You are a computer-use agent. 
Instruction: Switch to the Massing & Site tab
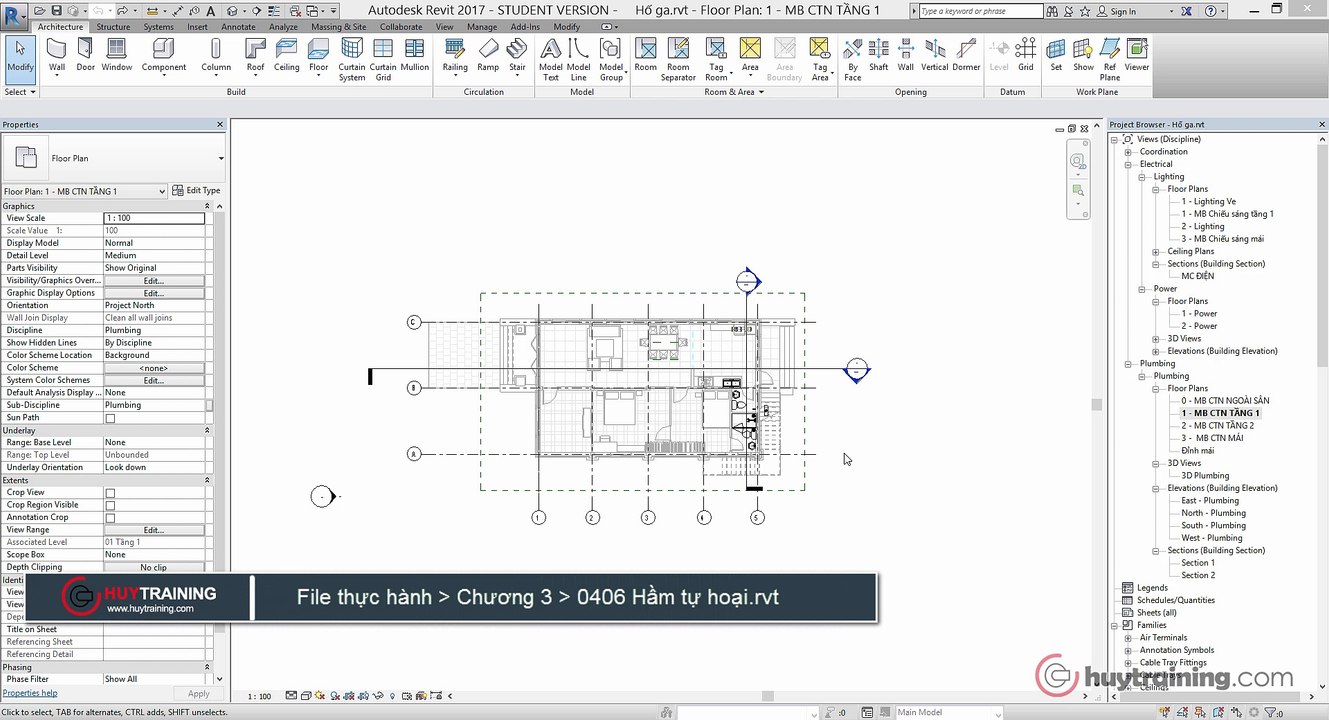338,27
